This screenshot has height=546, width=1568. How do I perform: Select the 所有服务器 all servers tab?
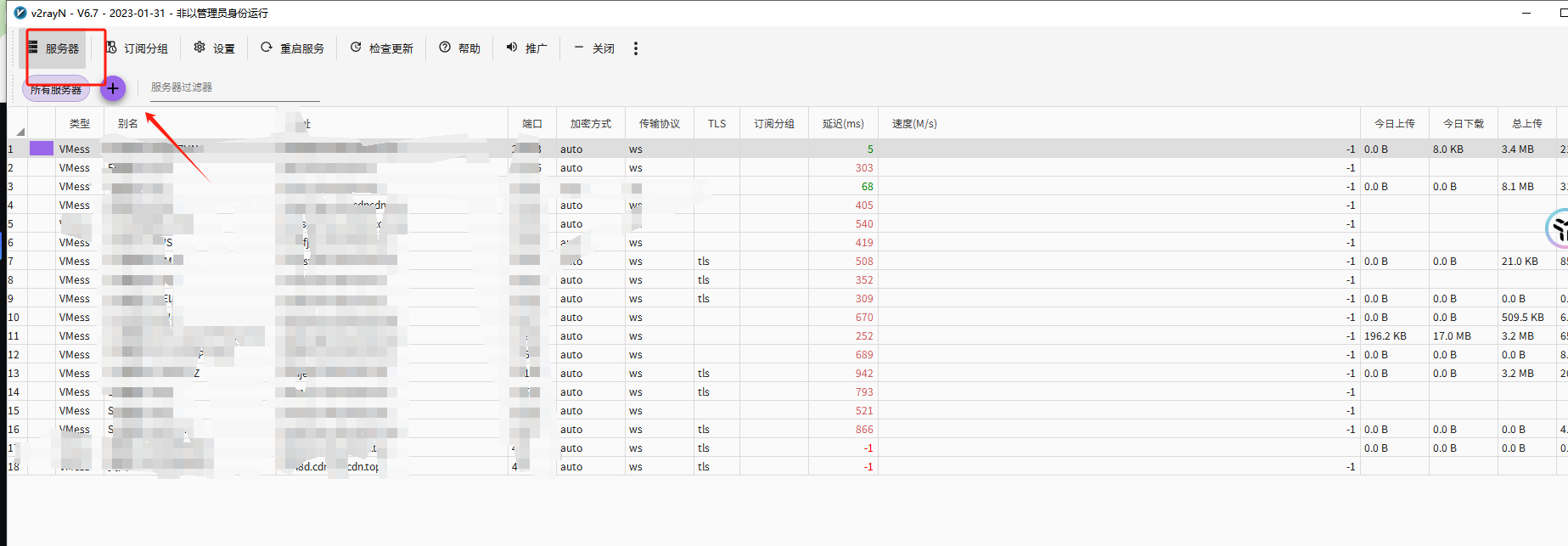(56, 89)
